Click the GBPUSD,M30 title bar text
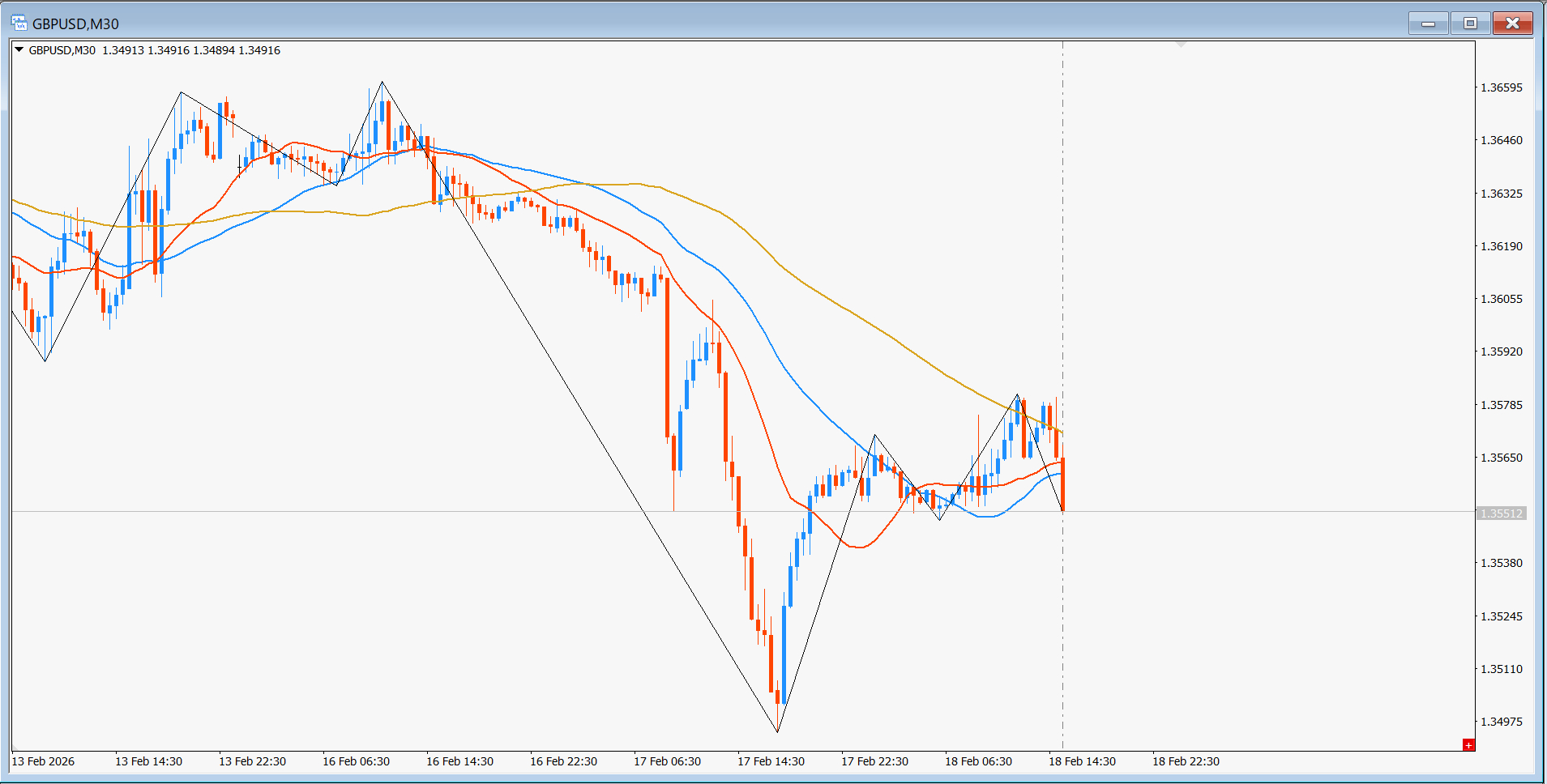This screenshot has width=1547, height=784. (75, 24)
